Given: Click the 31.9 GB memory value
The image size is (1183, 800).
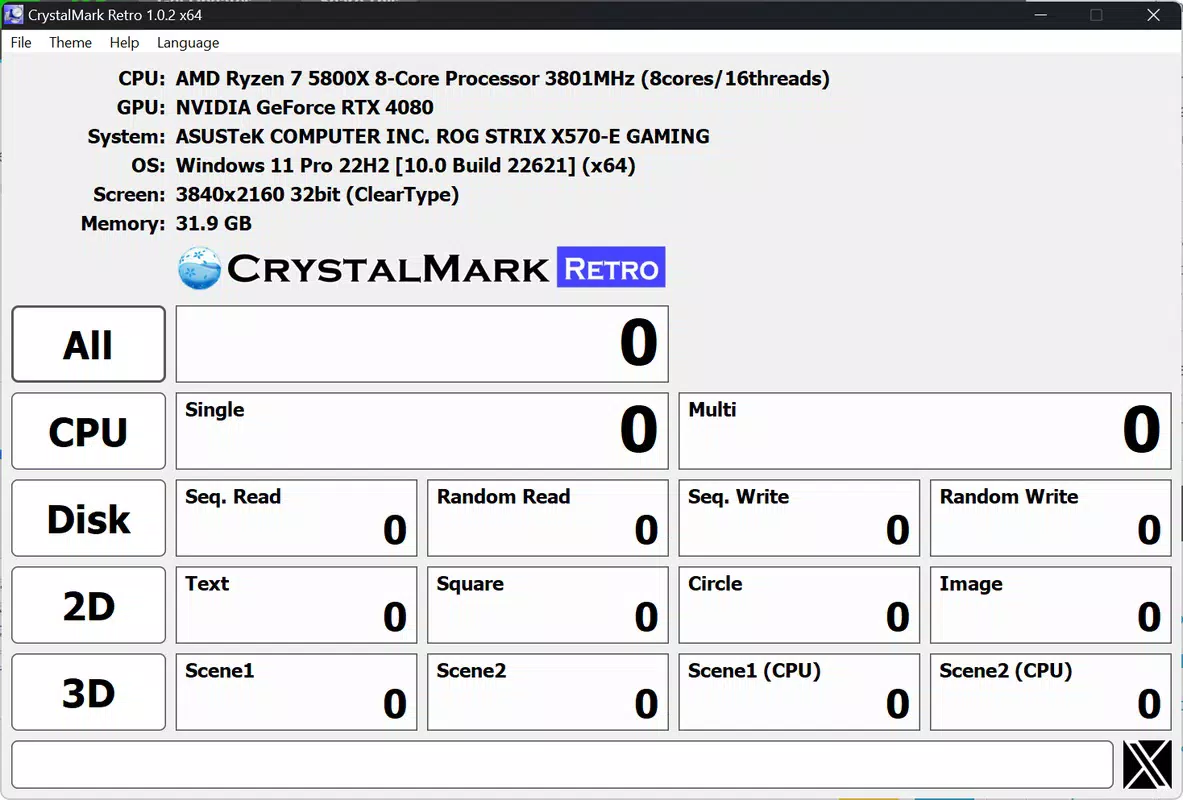Looking at the screenshot, I should (214, 223).
